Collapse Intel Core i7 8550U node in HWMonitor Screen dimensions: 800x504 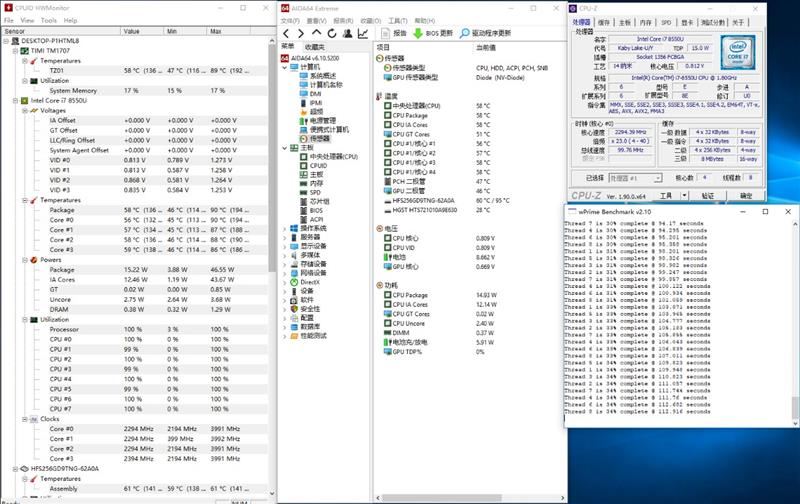coord(15,101)
